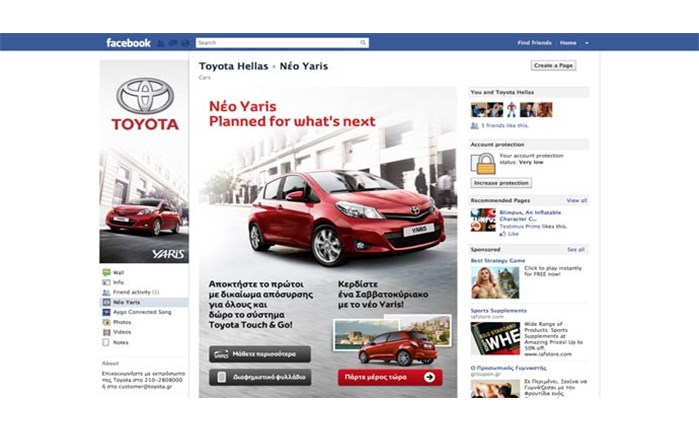Click the weekend photos Yaris collage
This screenshot has width=699, height=430.
392,341
